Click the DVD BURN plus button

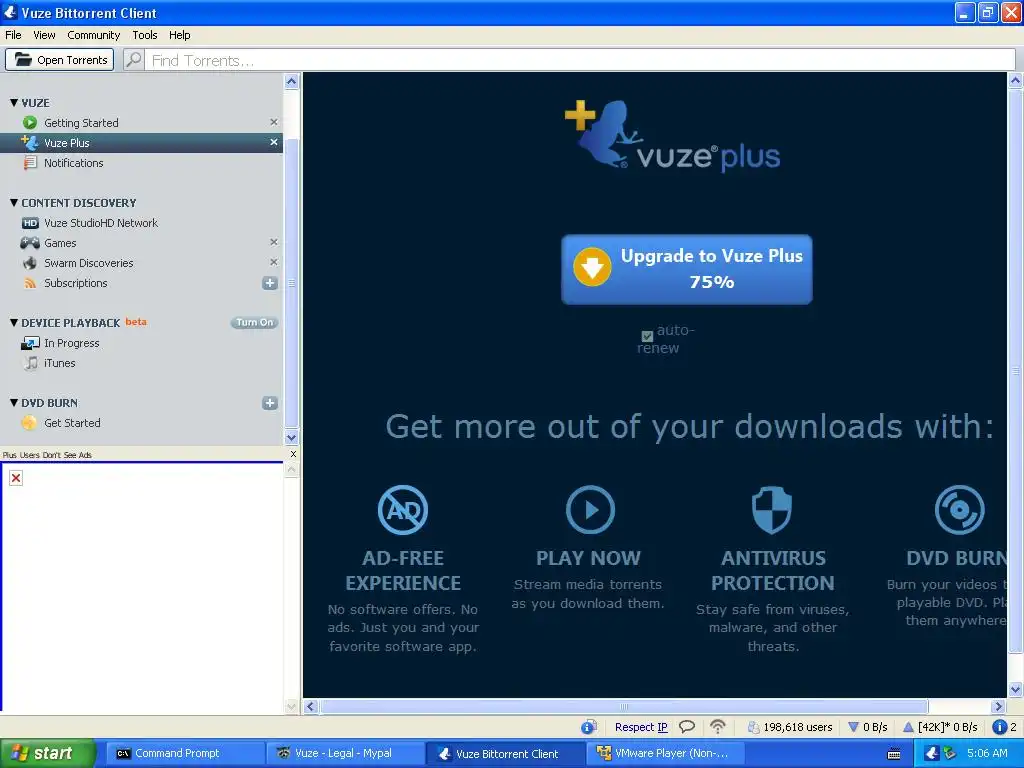(x=270, y=403)
